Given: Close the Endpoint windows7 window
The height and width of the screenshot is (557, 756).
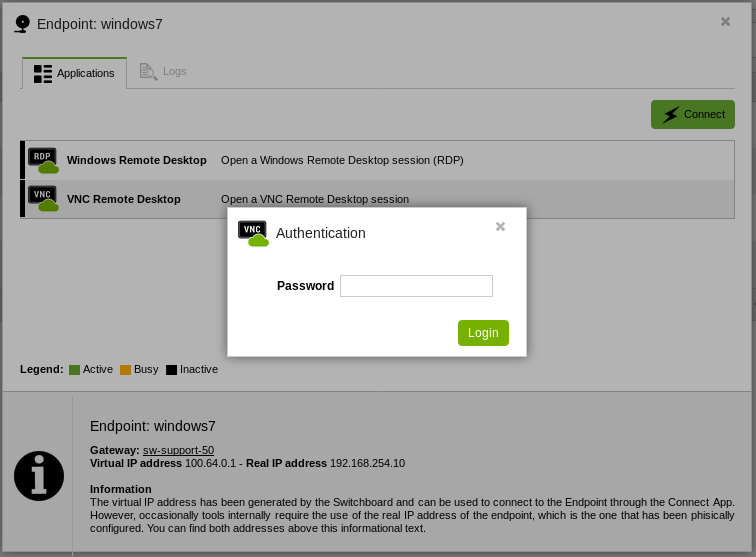Looking at the screenshot, I should [x=725, y=21].
